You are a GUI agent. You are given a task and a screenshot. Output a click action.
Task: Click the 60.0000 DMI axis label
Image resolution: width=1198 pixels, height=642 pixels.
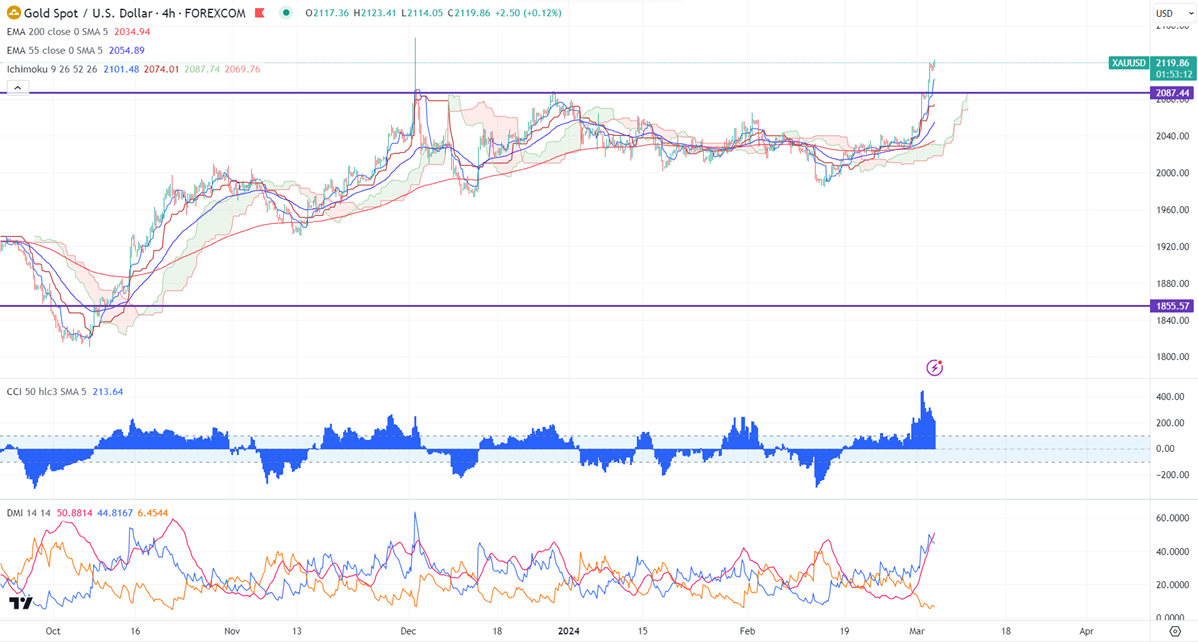tap(1173, 518)
